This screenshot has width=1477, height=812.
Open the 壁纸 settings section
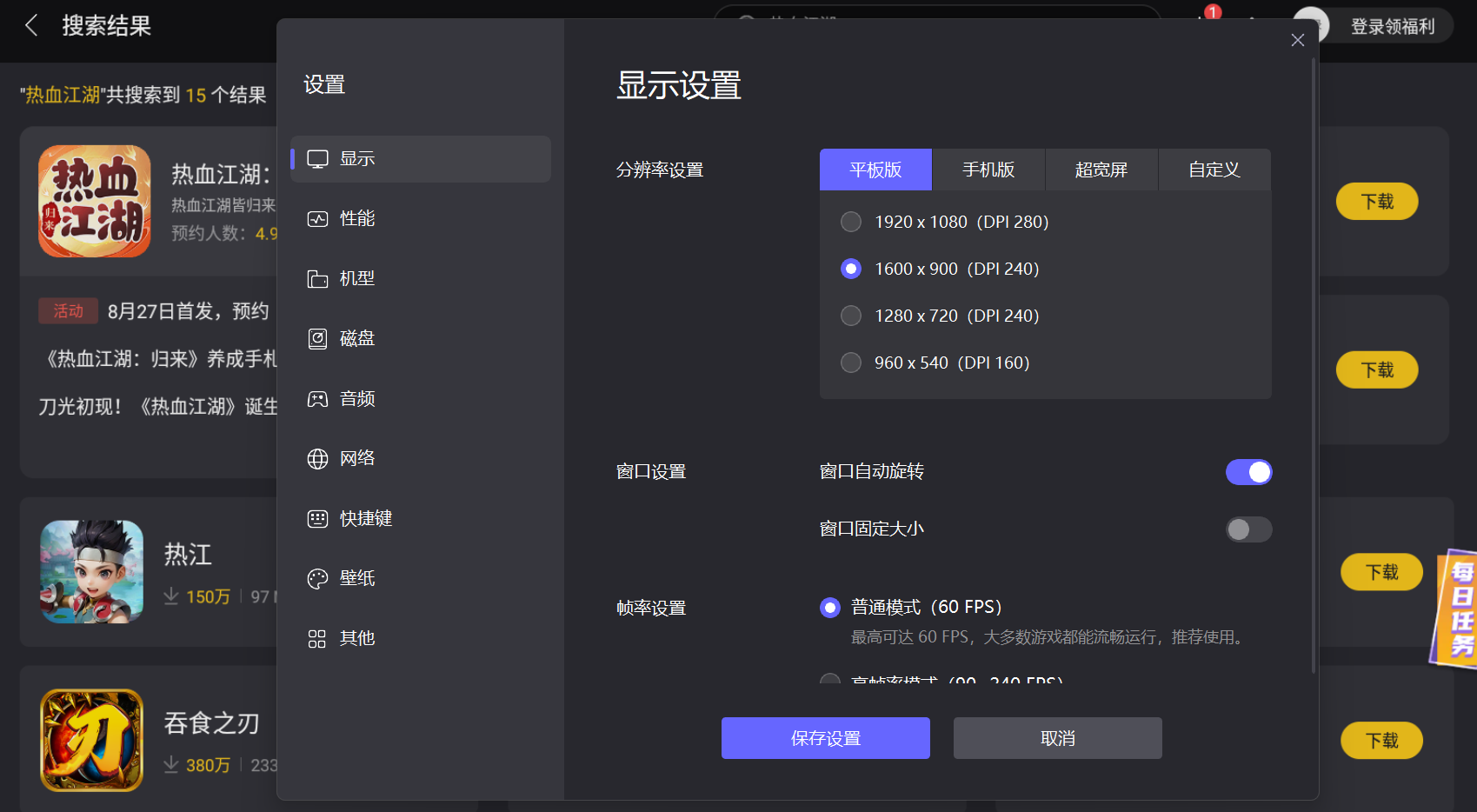click(421, 579)
